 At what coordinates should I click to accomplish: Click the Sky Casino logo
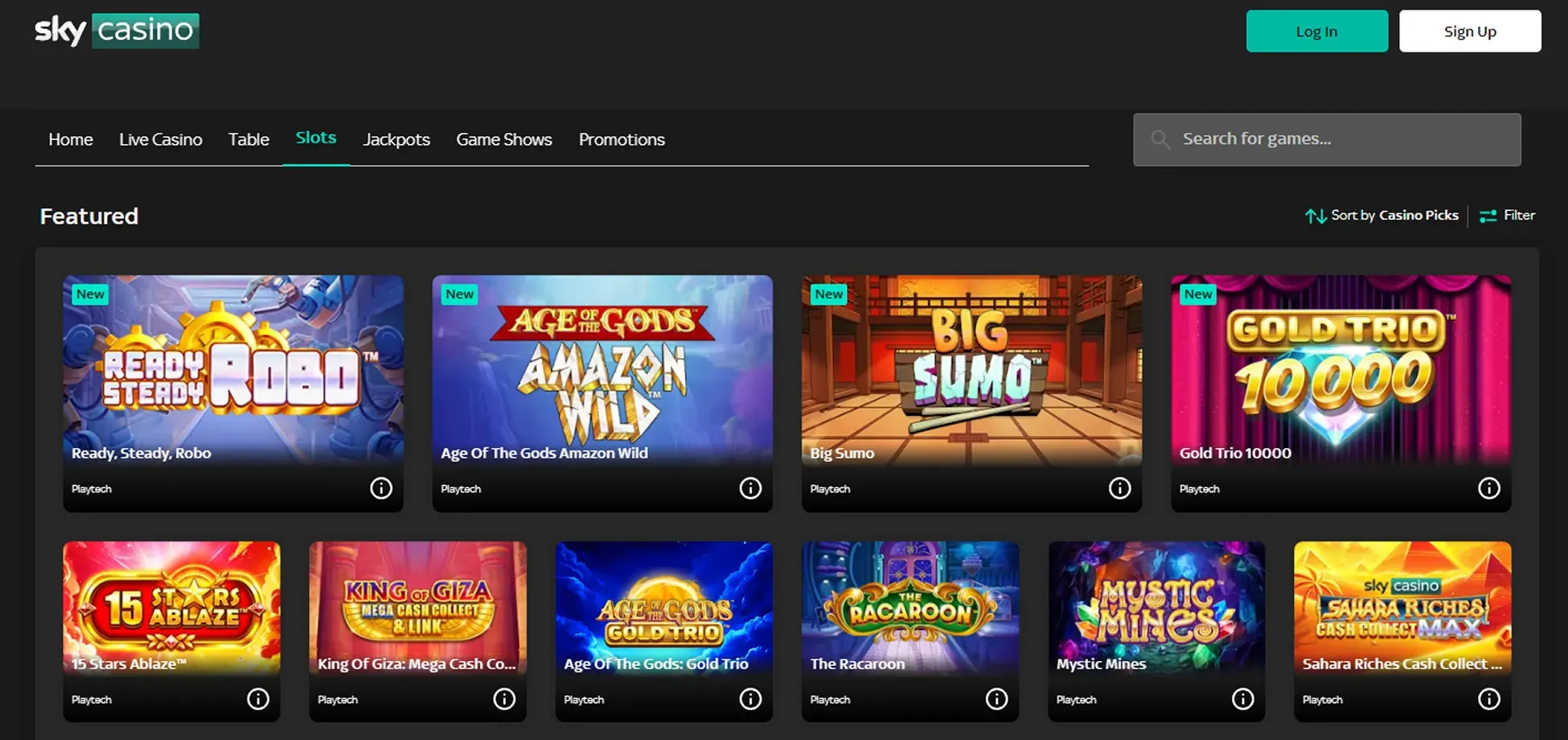tap(117, 31)
